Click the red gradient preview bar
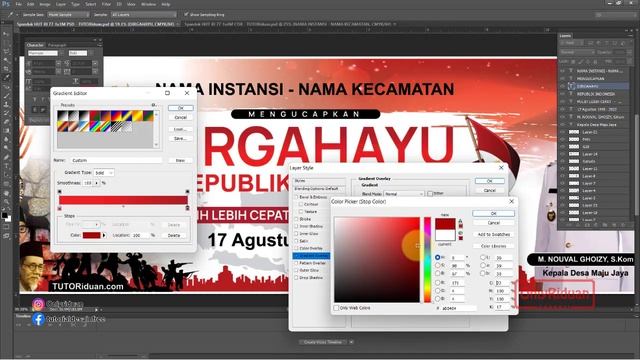This screenshot has width=640, height=360. pos(123,200)
